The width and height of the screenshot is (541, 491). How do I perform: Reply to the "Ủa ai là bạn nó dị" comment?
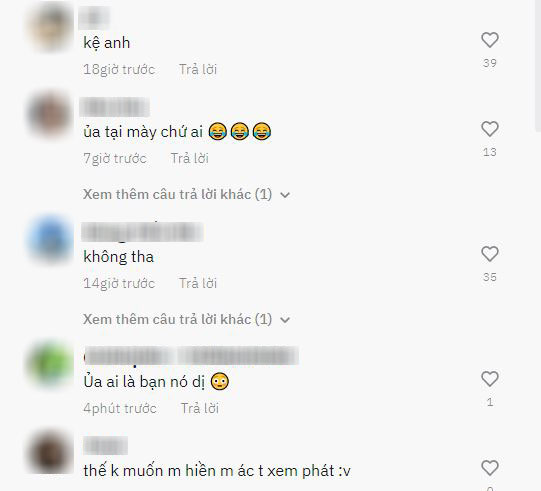coord(200,408)
